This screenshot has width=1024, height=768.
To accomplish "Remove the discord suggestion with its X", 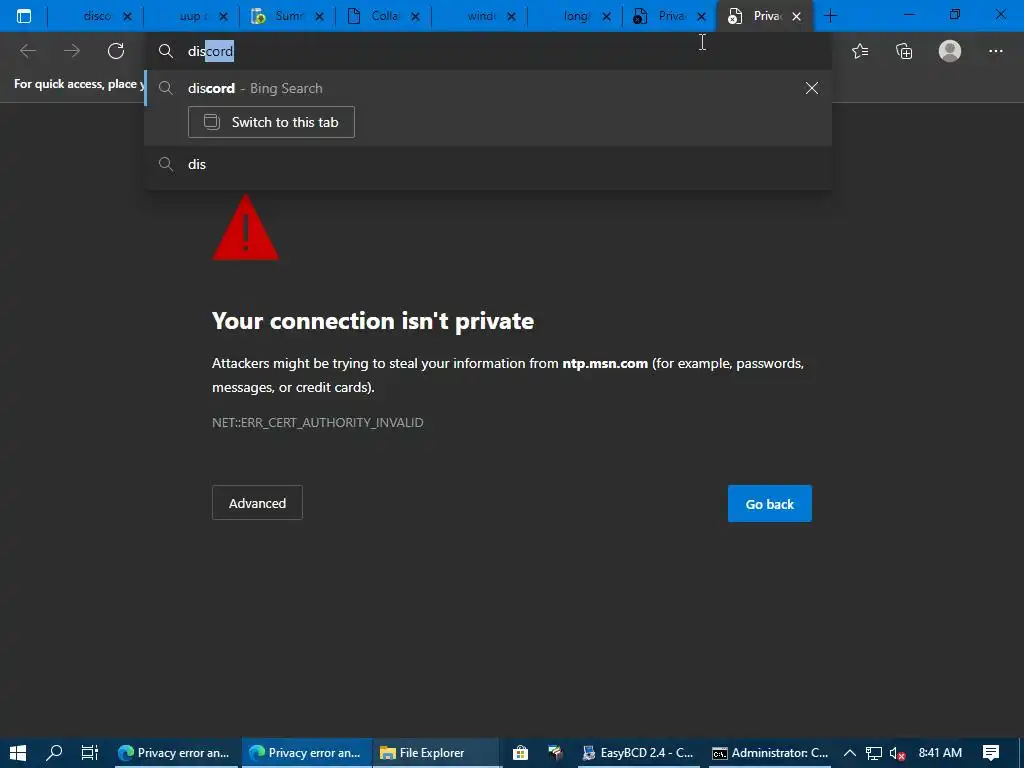I will (812, 88).
